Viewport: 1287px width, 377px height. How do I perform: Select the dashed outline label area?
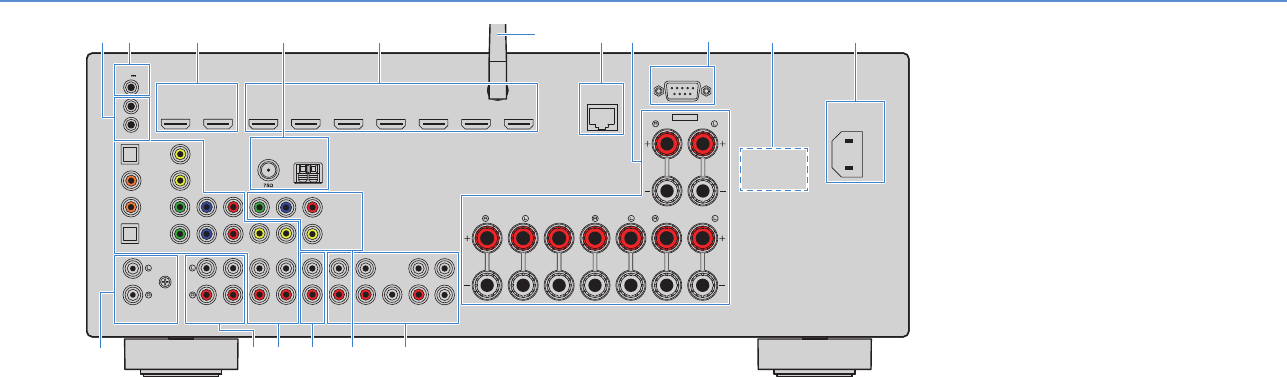coord(774,168)
